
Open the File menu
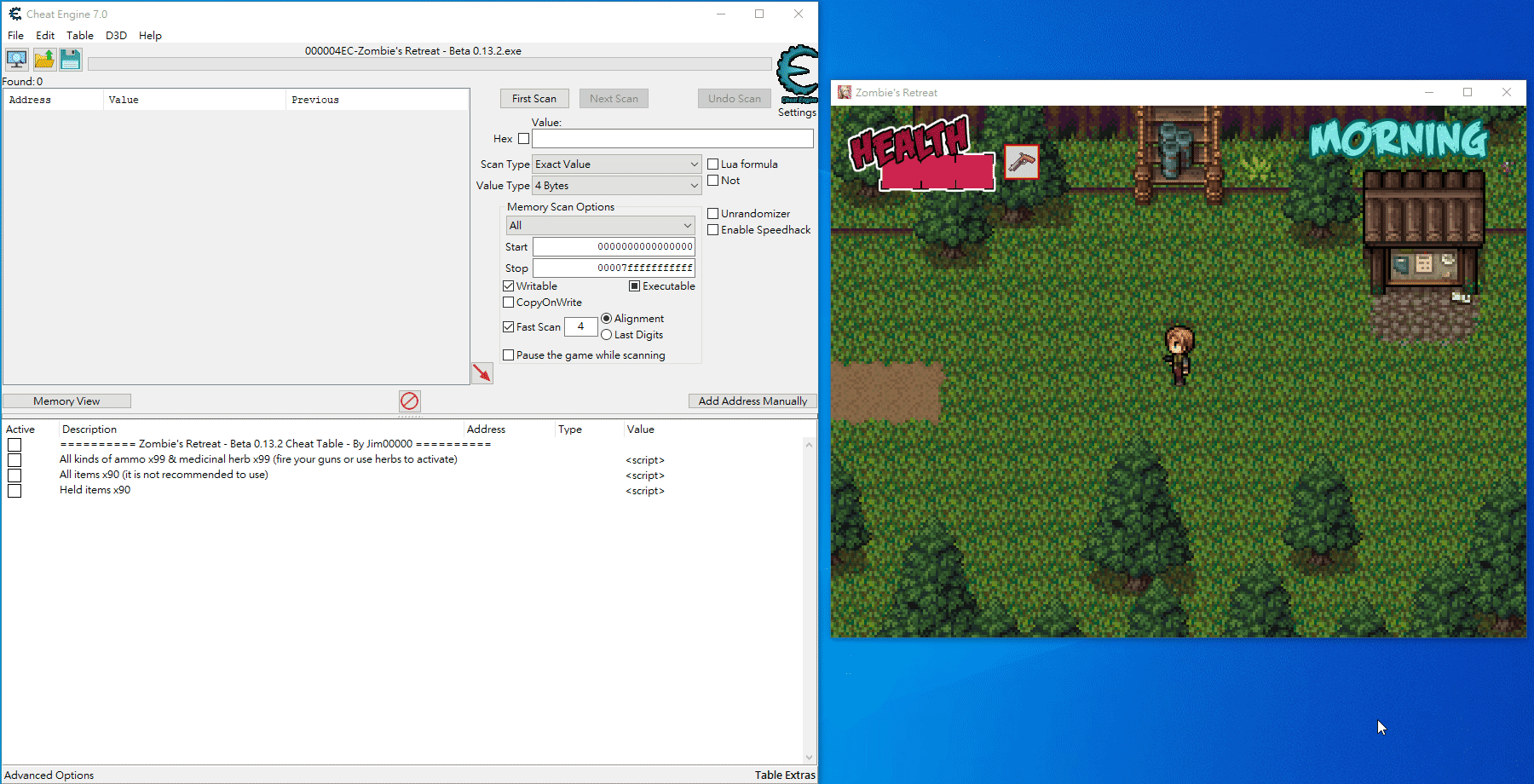16,36
